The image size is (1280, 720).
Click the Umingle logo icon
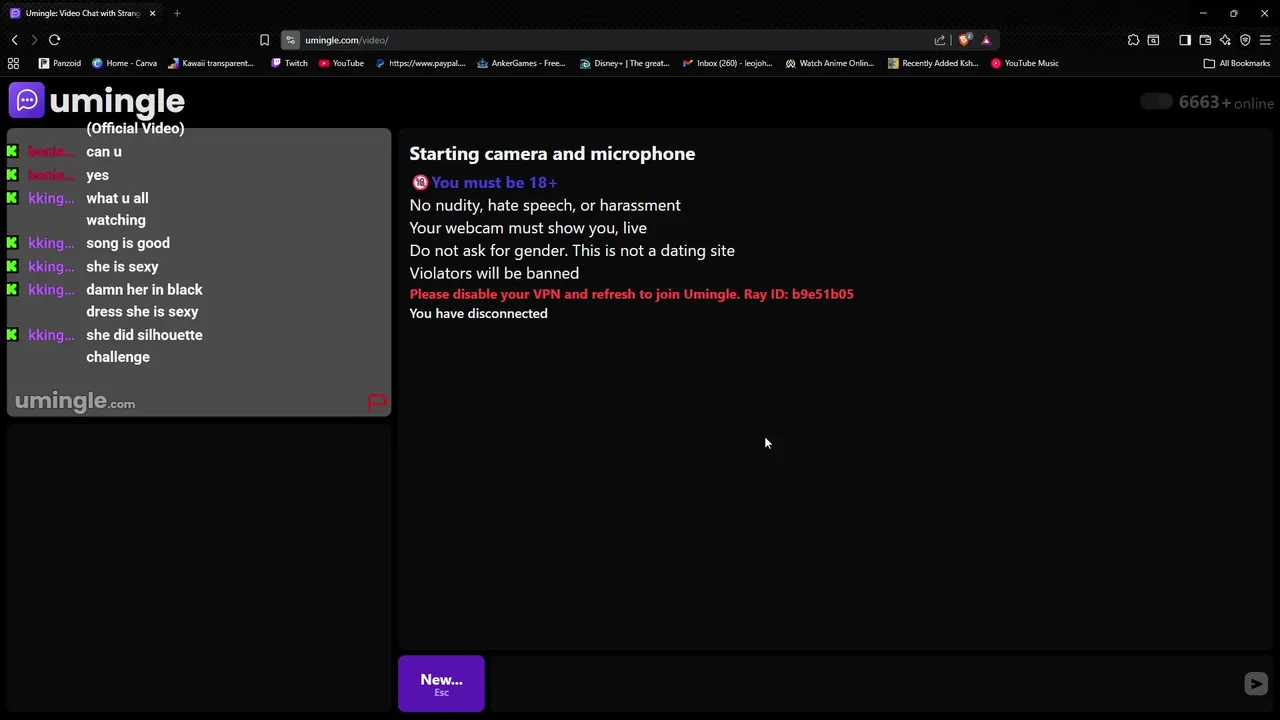27,100
